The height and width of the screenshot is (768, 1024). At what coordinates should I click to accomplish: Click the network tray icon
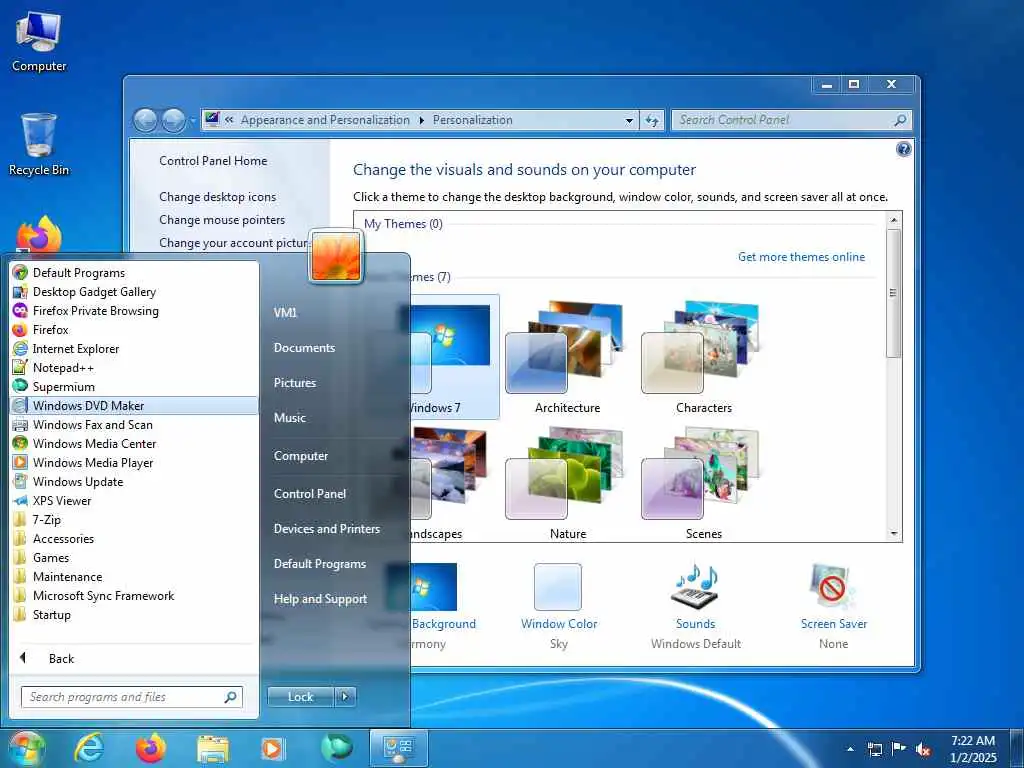[874, 749]
